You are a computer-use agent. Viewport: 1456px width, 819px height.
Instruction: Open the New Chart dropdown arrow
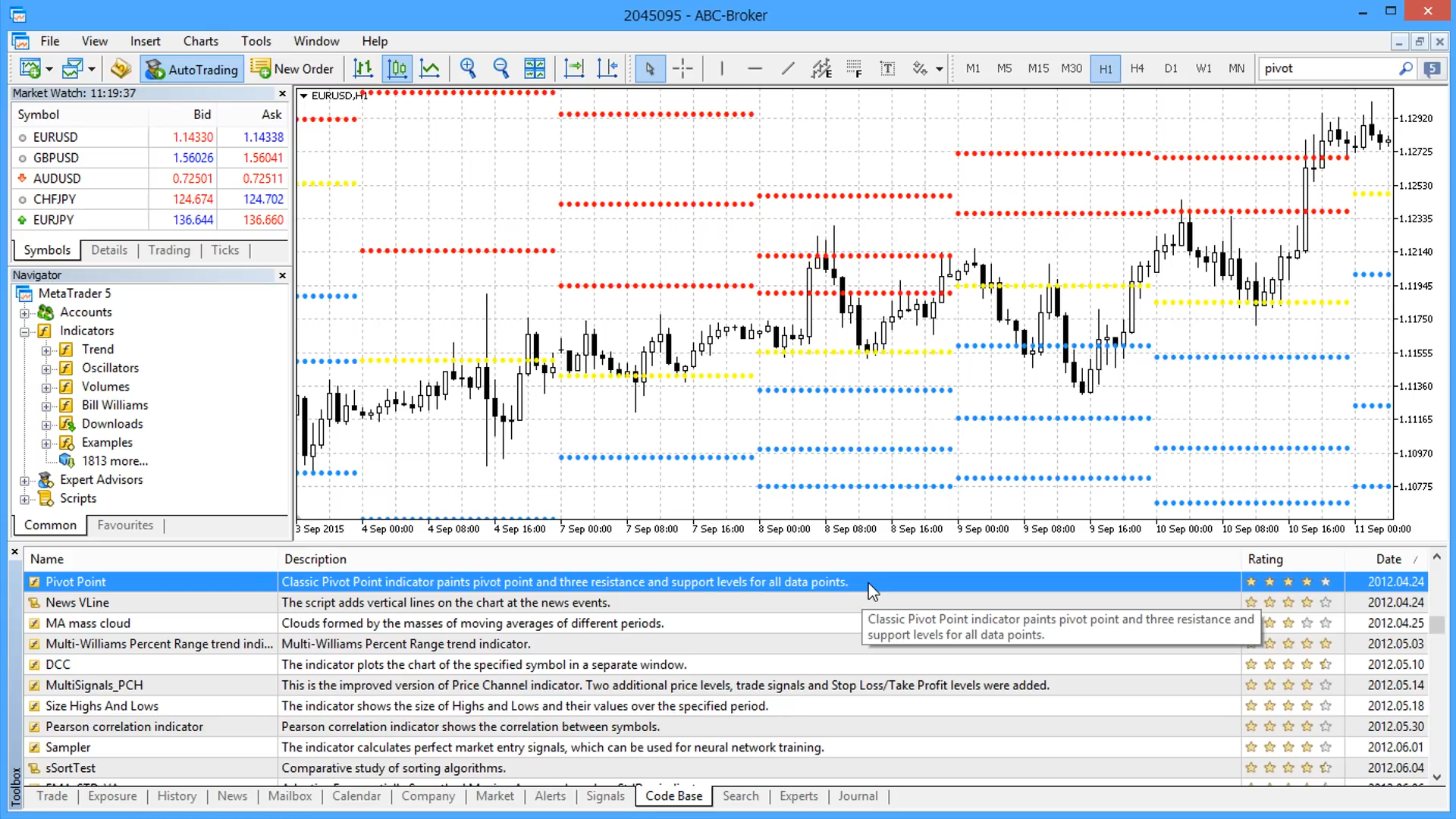(x=49, y=69)
